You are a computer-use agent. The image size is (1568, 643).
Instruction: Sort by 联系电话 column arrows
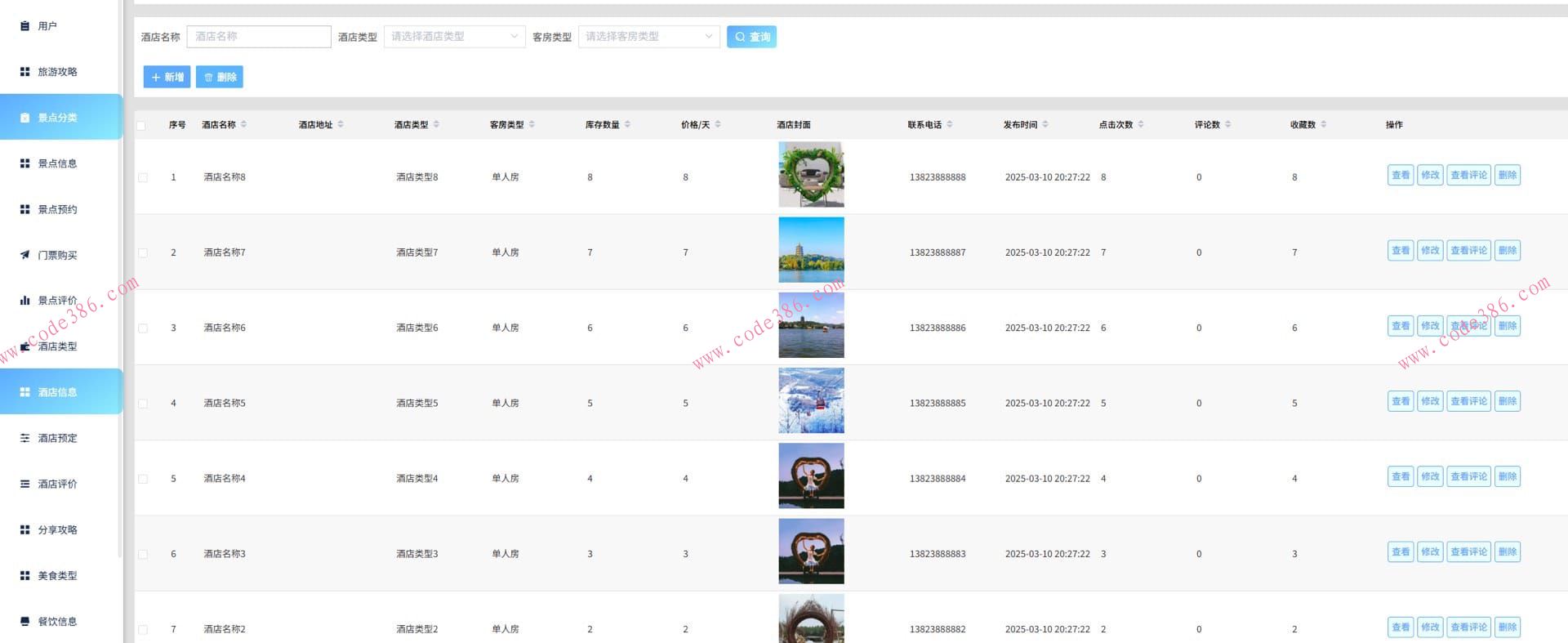(950, 124)
